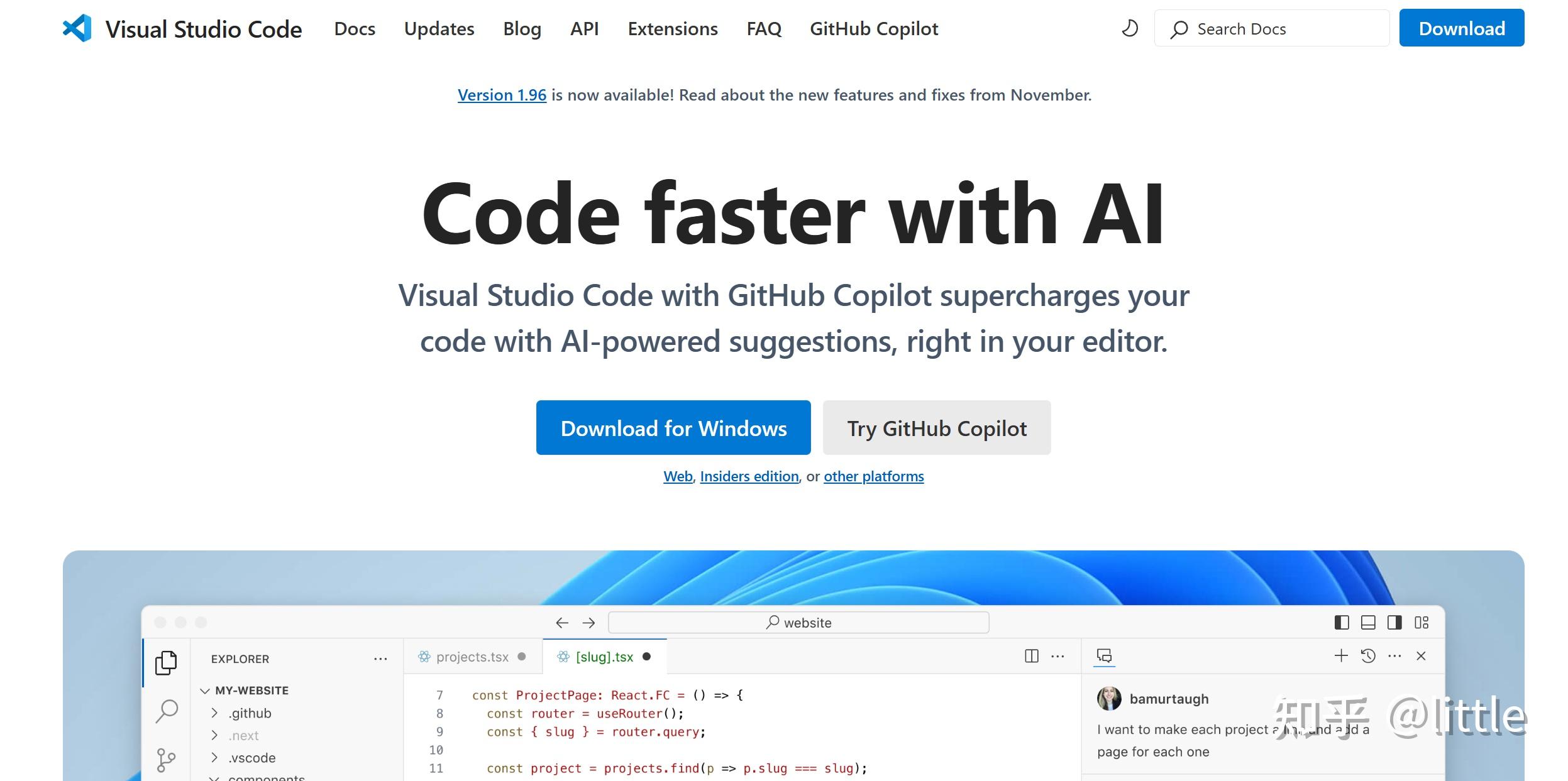Screen dimensions: 1568x781
Task: Click the new chat plus icon
Action: point(1340,656)
